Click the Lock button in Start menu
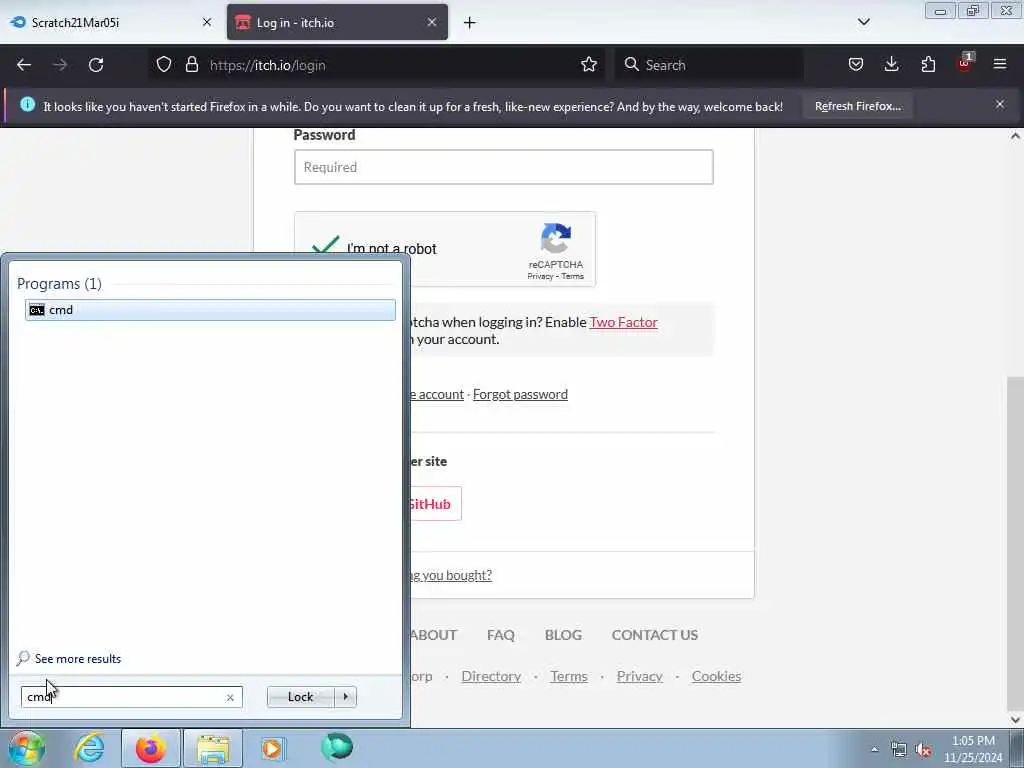Screen dimensions: 1024x768 tap(300, 697)
